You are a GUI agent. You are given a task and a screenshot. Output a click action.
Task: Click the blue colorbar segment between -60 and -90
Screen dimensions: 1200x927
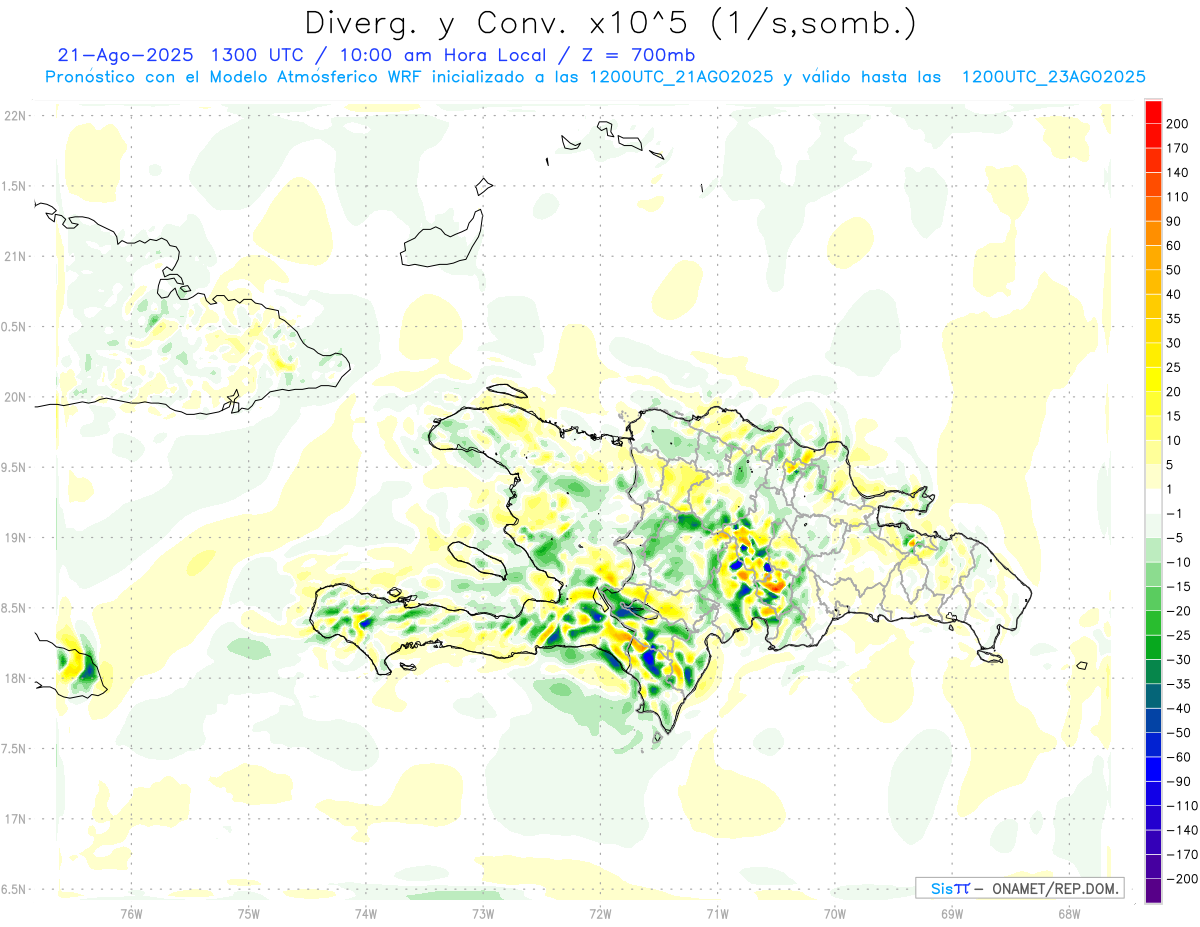coord(1153,770)
